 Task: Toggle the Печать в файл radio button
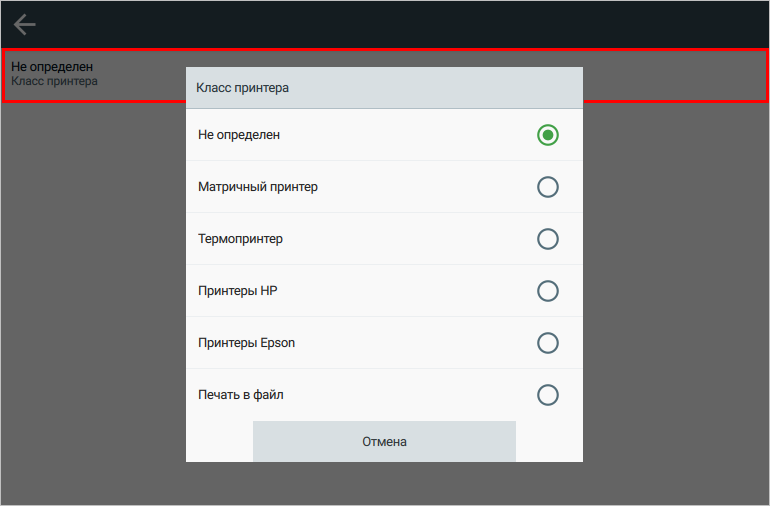point(548,395)
